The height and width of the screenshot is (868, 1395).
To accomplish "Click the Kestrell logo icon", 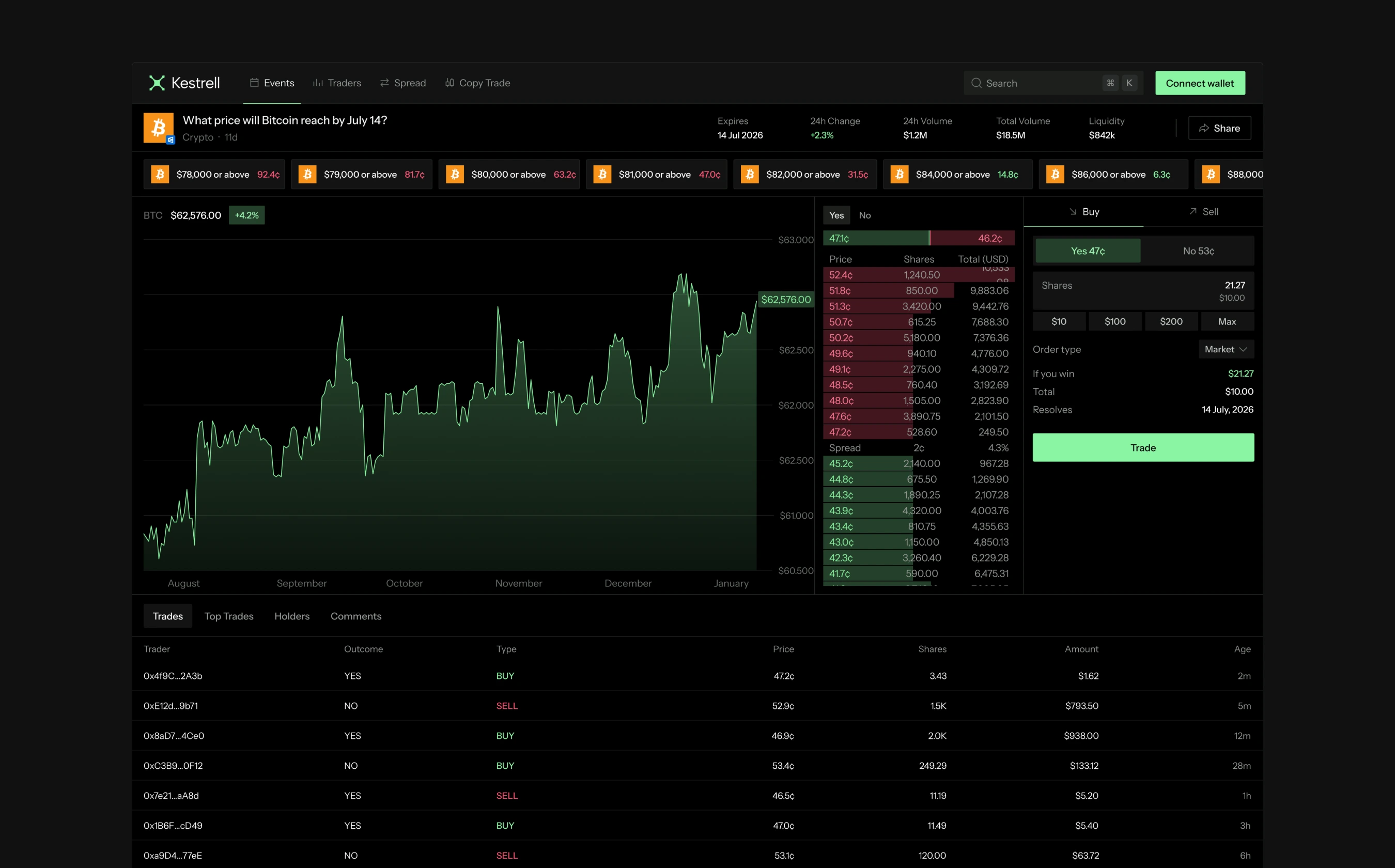I will (x=157, y=83).
